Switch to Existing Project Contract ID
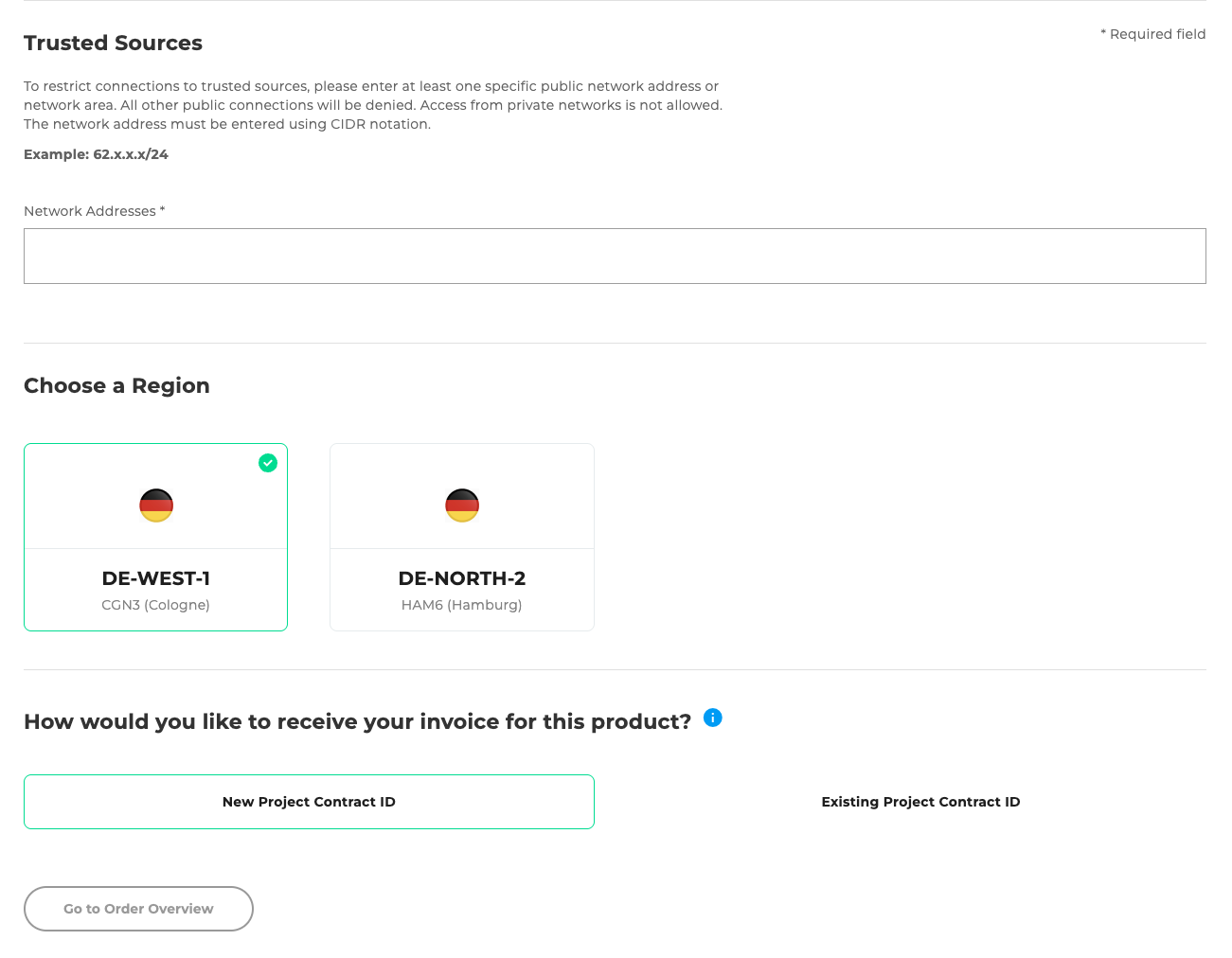The image size is (1232, 958). [x=920, y=802]
